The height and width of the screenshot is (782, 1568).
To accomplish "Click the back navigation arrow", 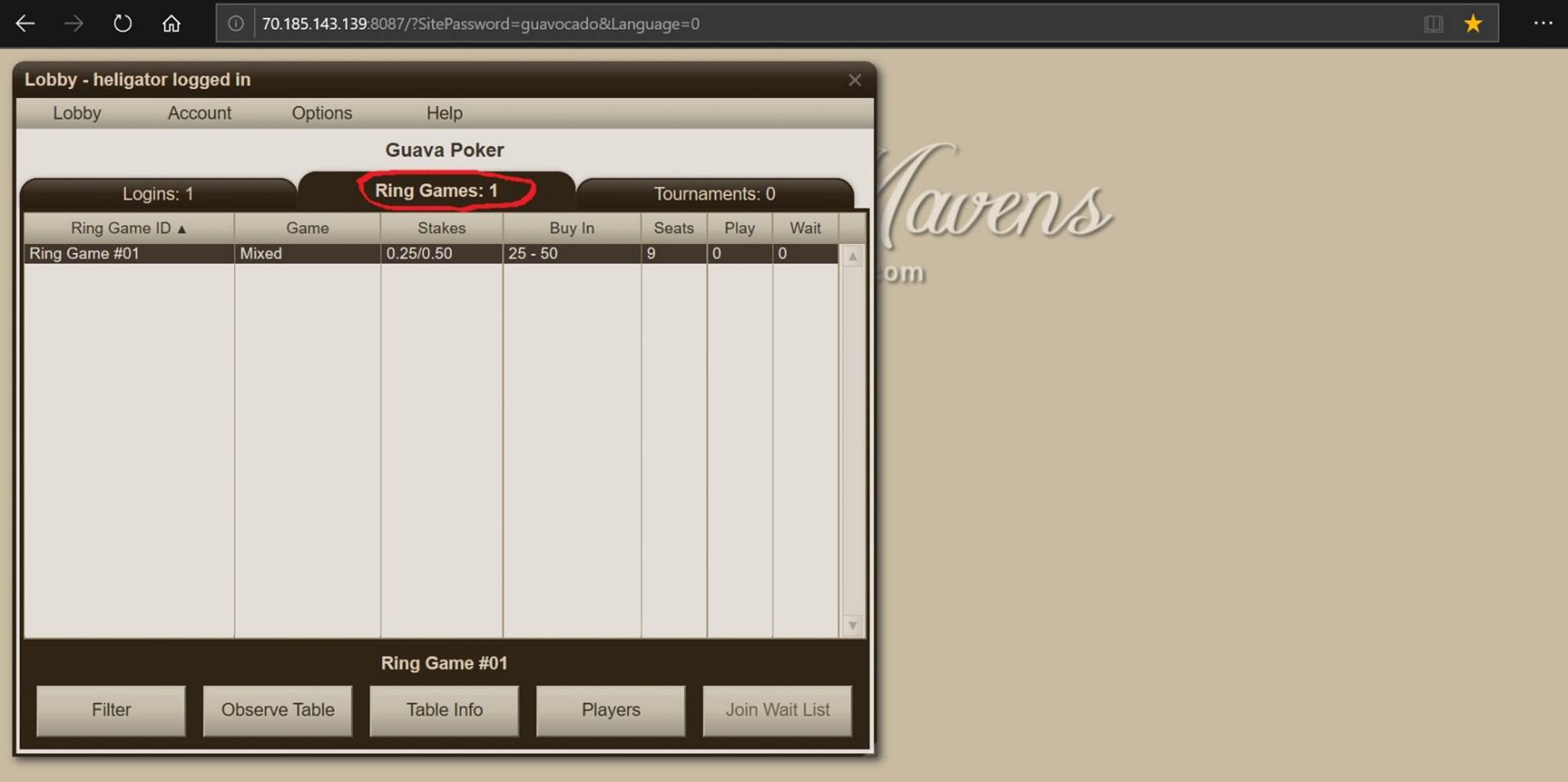I will (x=25, y=23).
